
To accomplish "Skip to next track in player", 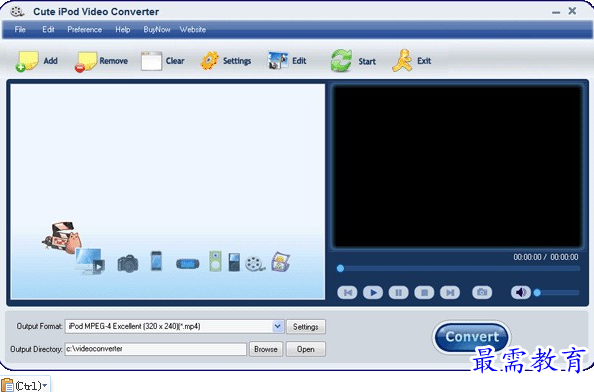I will click(x=450, y=292).
